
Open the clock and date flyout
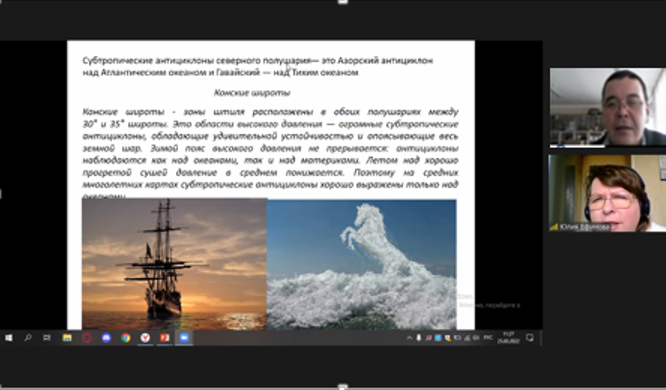click(508, 338)
